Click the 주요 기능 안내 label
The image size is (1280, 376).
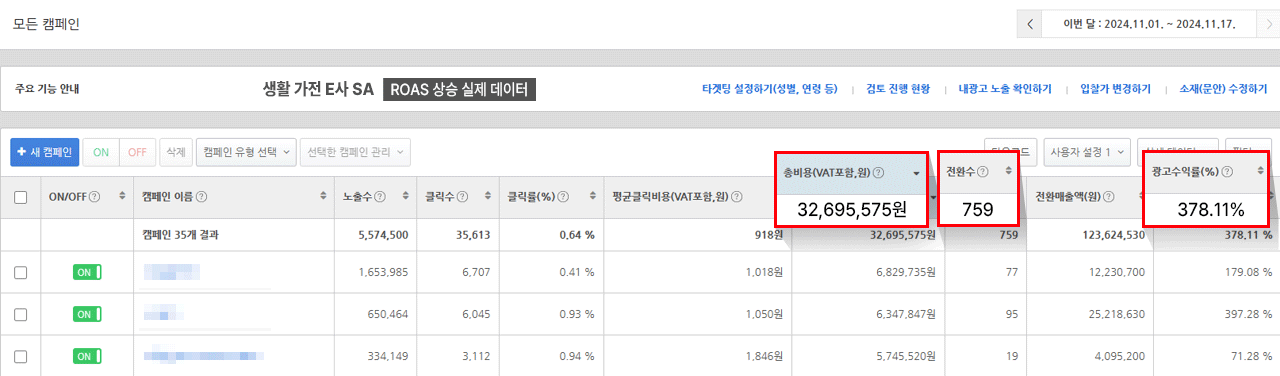tap(47, 89)
